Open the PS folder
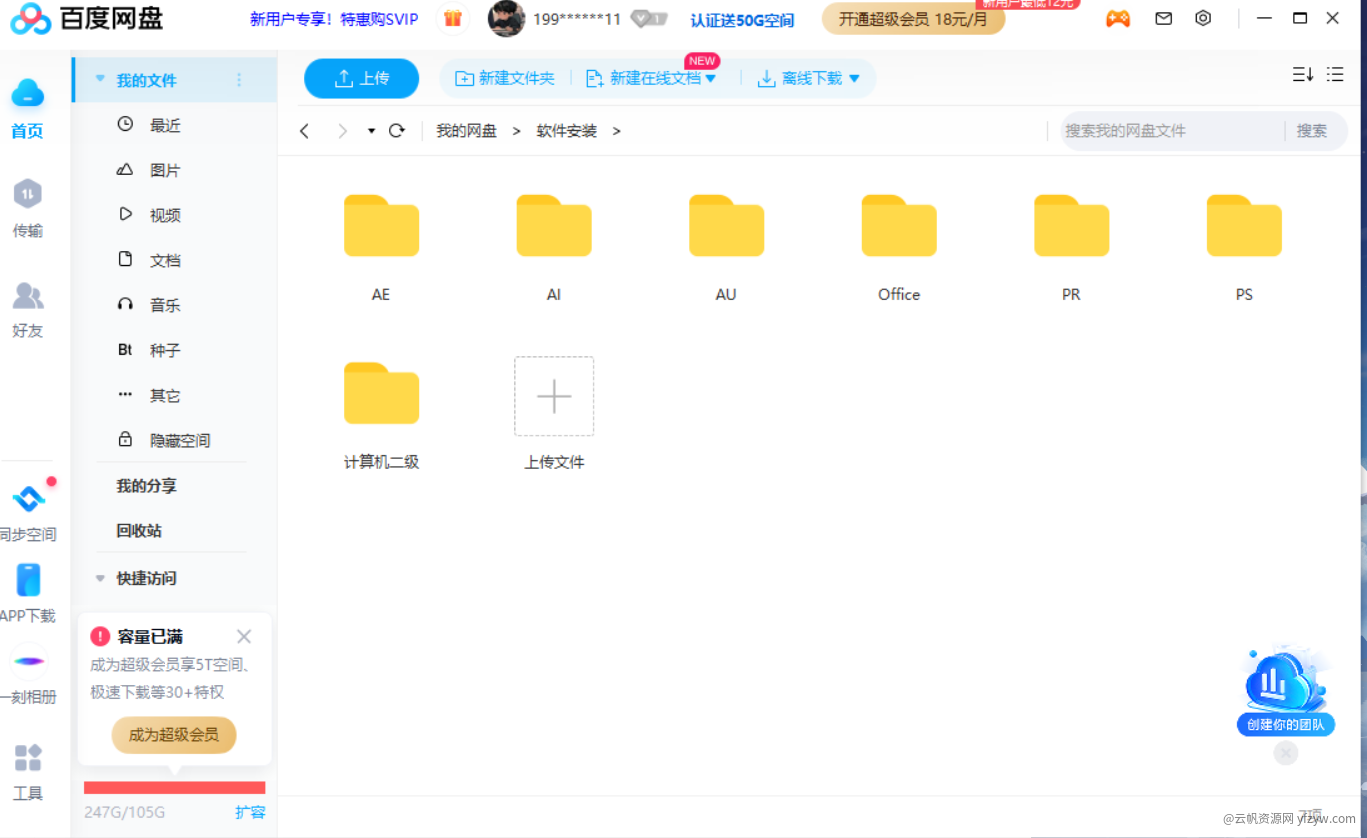 point(1244,226)
